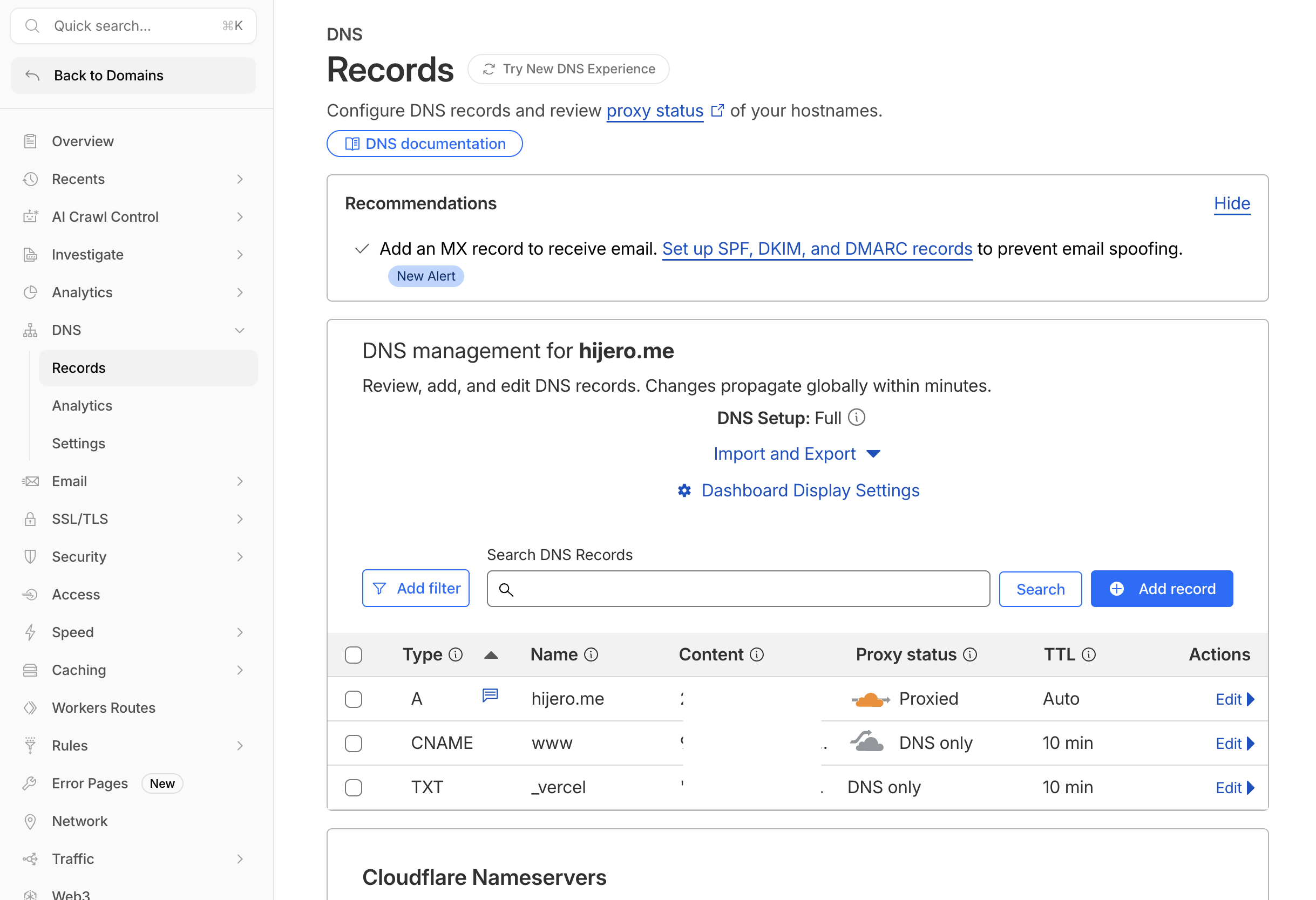Image resolution: width=1316 pixels, height=900 pixels.
Task: Click the blue Add record button
Action: point(1162,589)
